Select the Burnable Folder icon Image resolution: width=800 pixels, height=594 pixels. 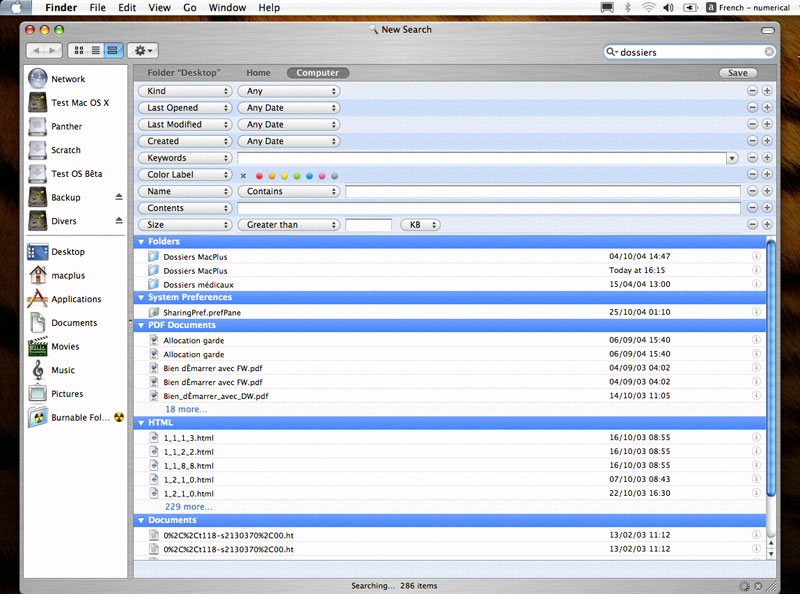[x=38, y=417]
